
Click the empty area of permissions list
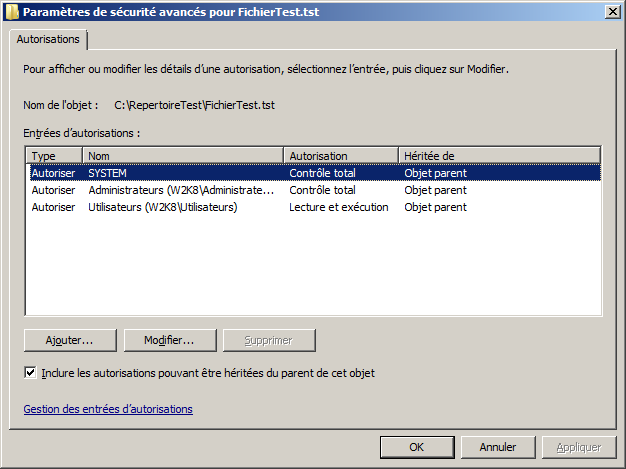tap(312, 265)
